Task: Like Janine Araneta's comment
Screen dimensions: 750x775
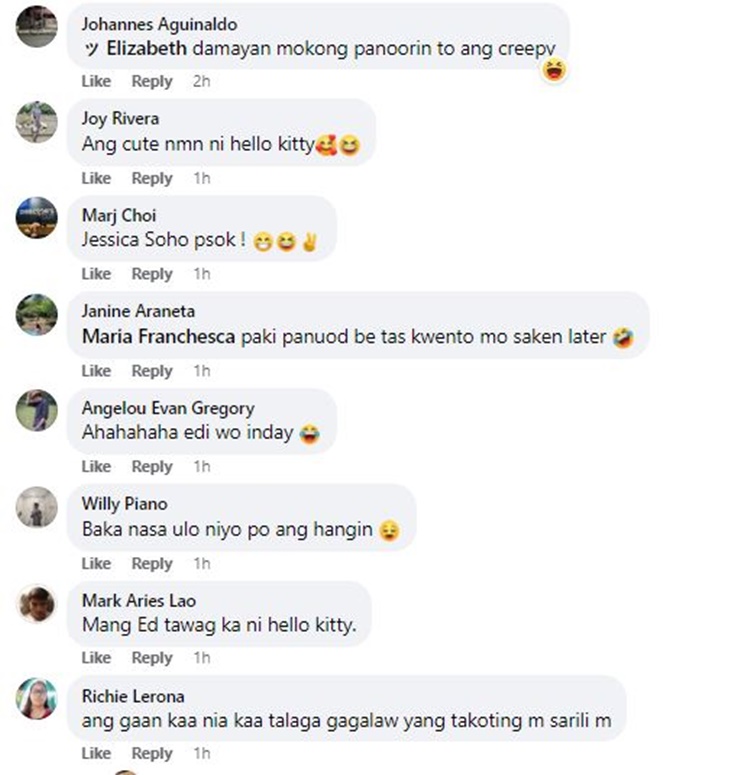Action: point(96,371)
